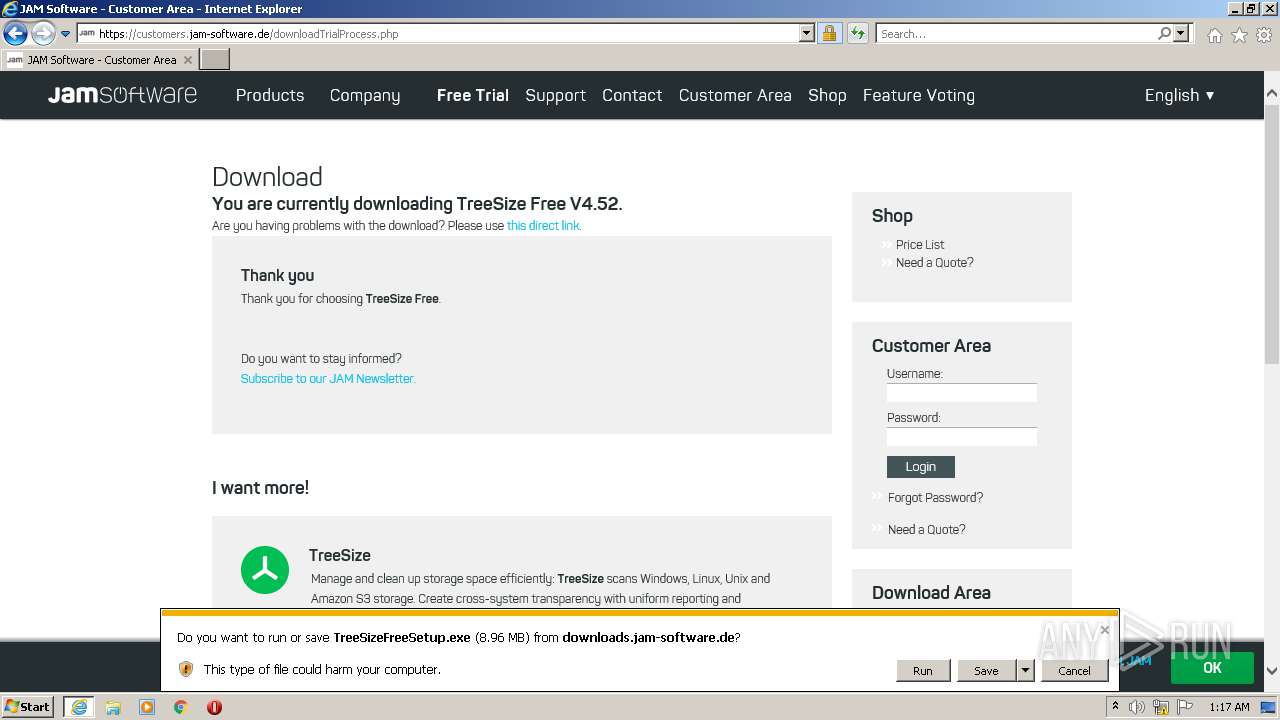Screen dimensions: 1280x720
Task: Click Save in the download prompt
Action: [986, 671]
